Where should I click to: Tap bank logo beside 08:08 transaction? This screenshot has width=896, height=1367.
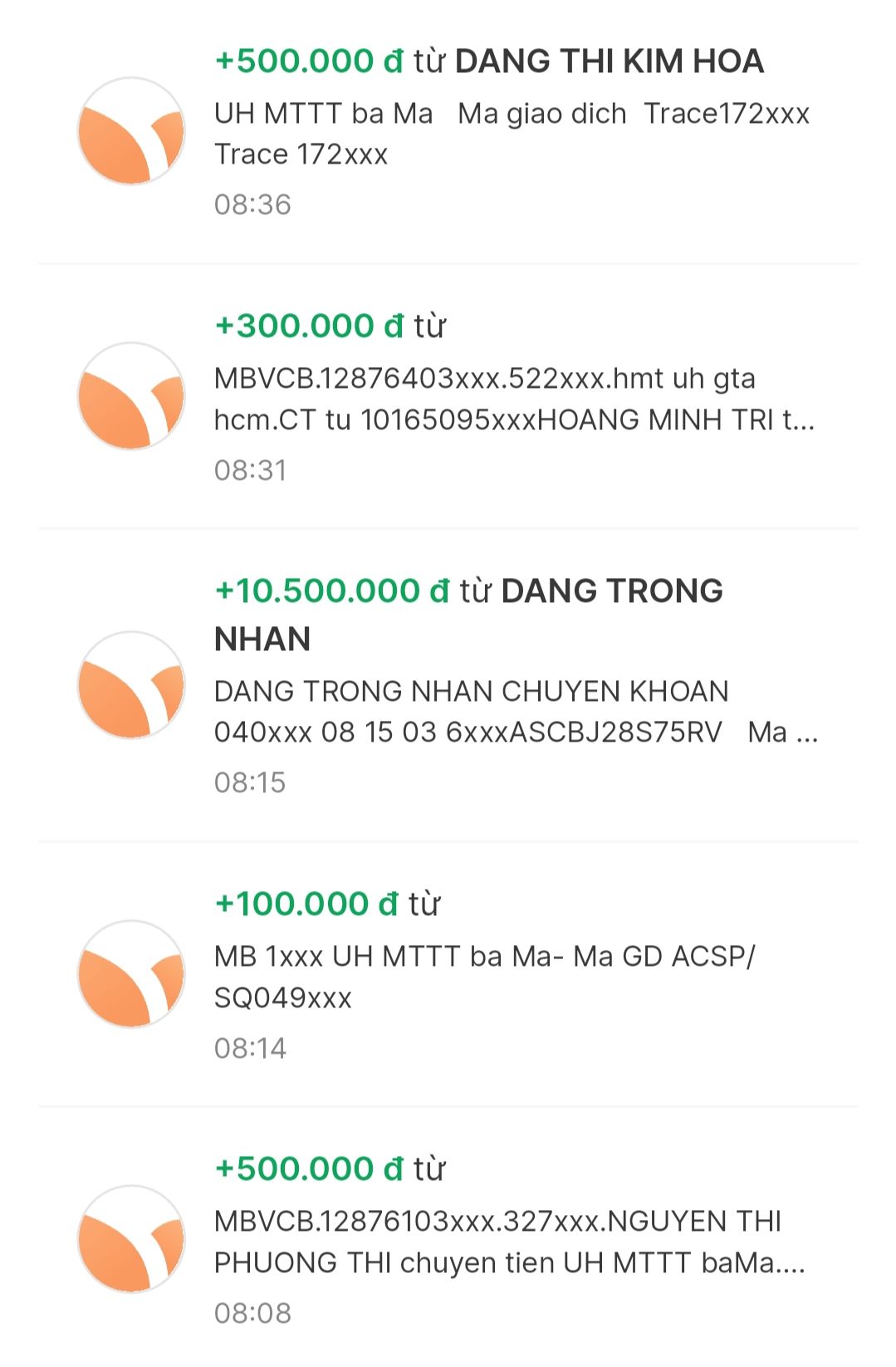pyautogui.click(x=131, y=1239)
